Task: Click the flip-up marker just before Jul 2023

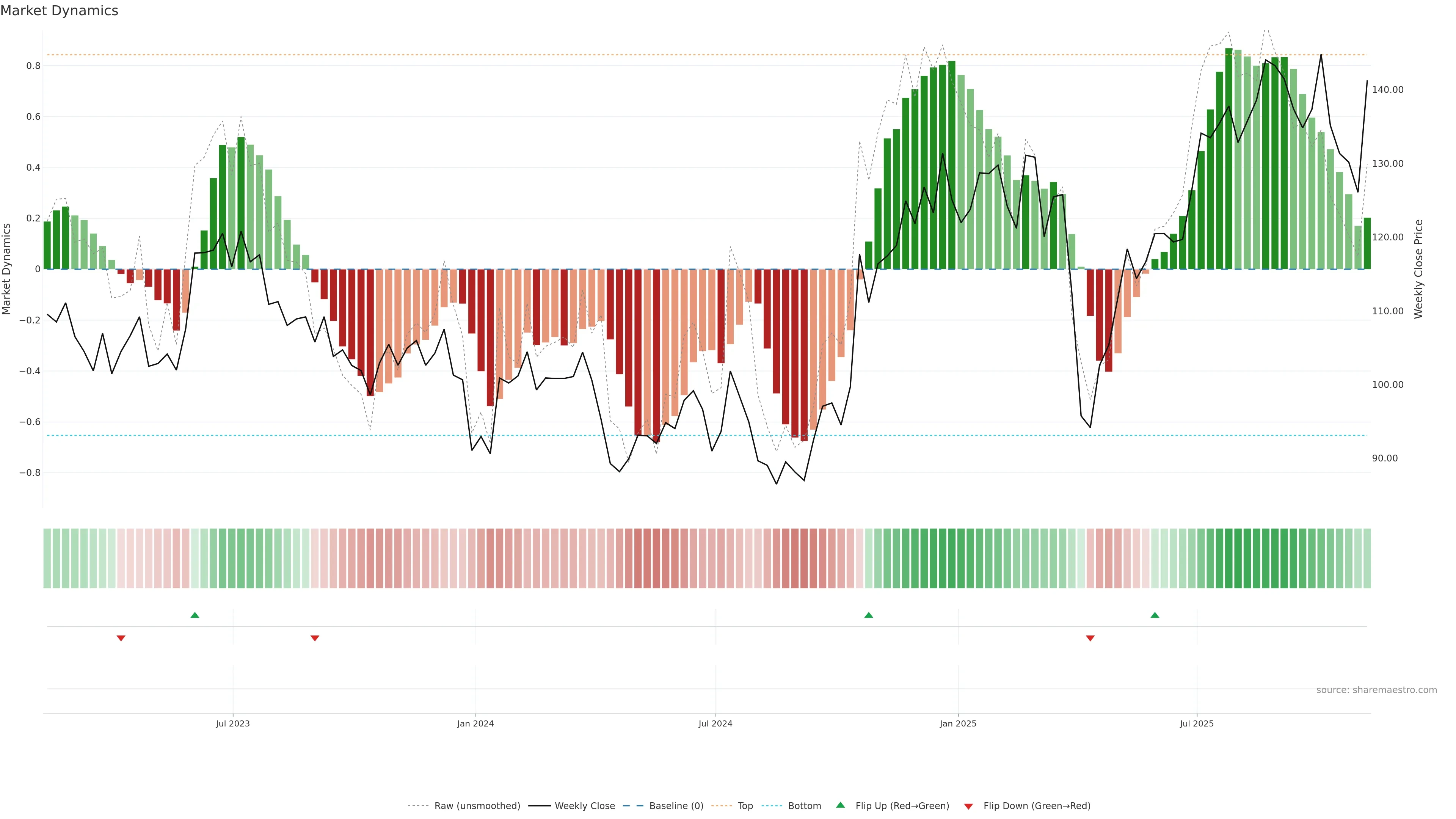Action: 195,615
